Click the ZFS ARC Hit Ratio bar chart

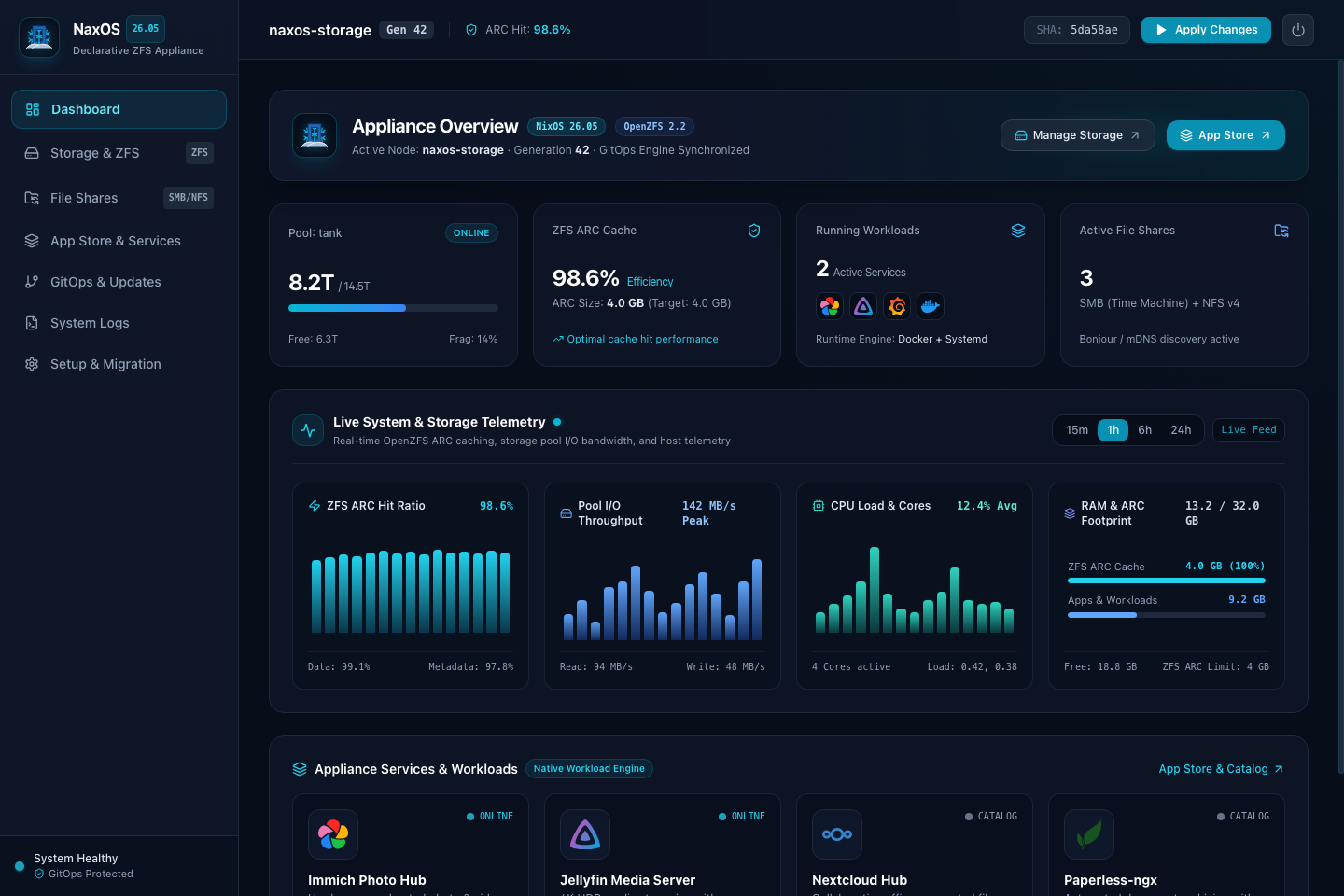coord(411,591)
